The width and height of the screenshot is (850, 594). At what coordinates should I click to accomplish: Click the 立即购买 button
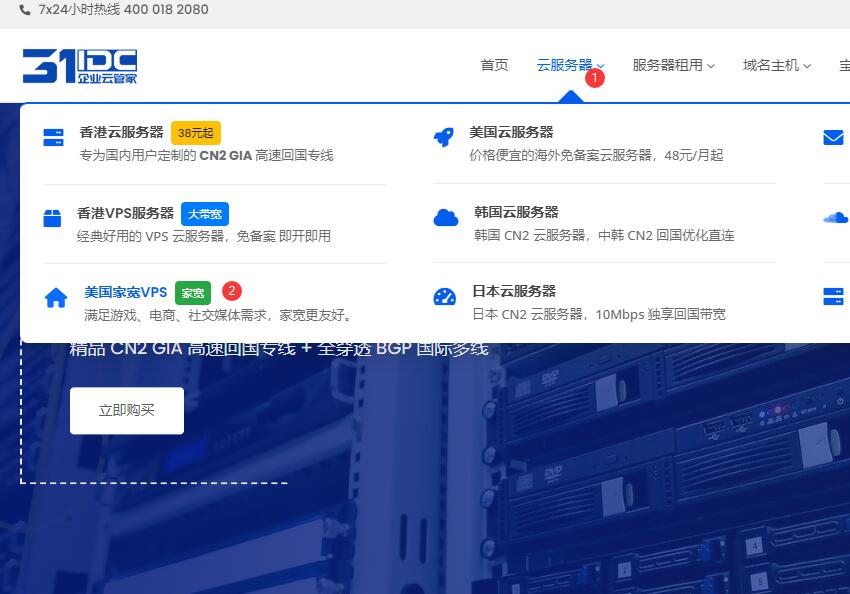pos(127,410)
